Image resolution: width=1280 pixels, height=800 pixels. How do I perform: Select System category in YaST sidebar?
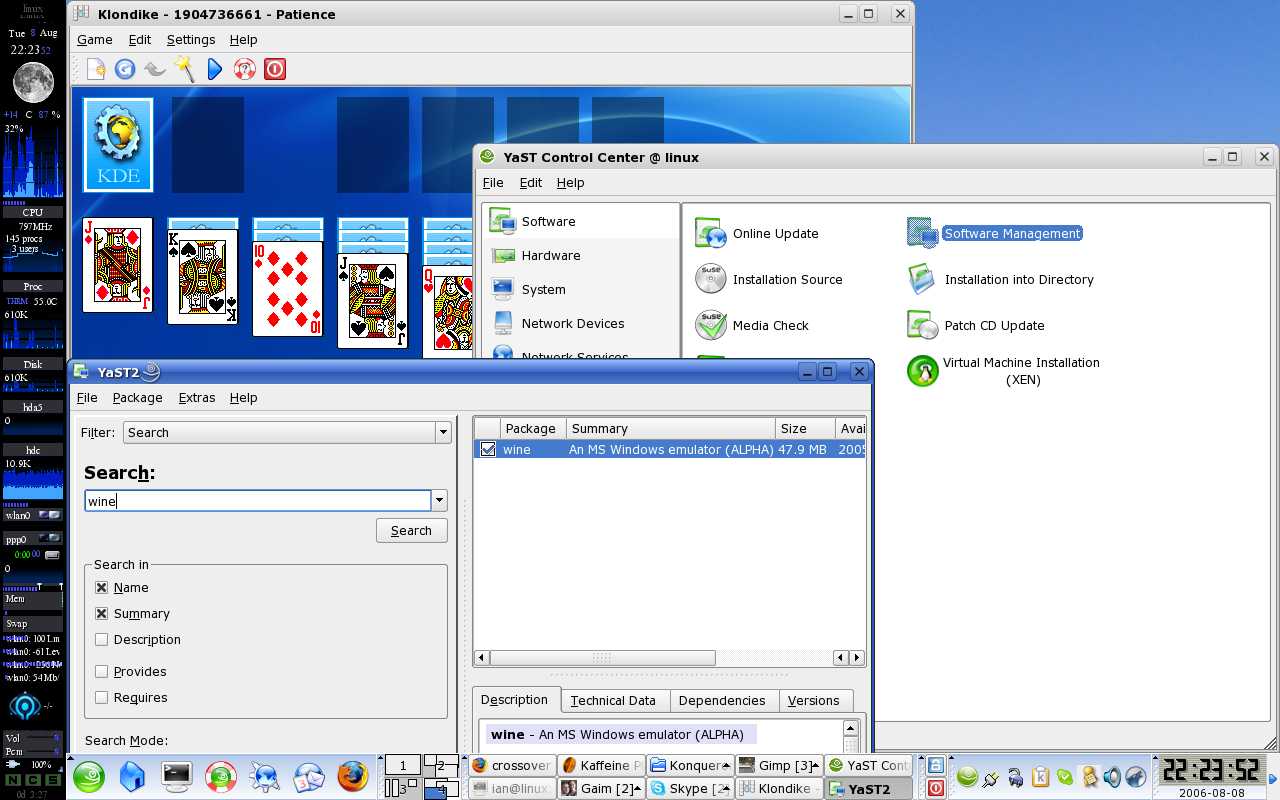(580, 290)
